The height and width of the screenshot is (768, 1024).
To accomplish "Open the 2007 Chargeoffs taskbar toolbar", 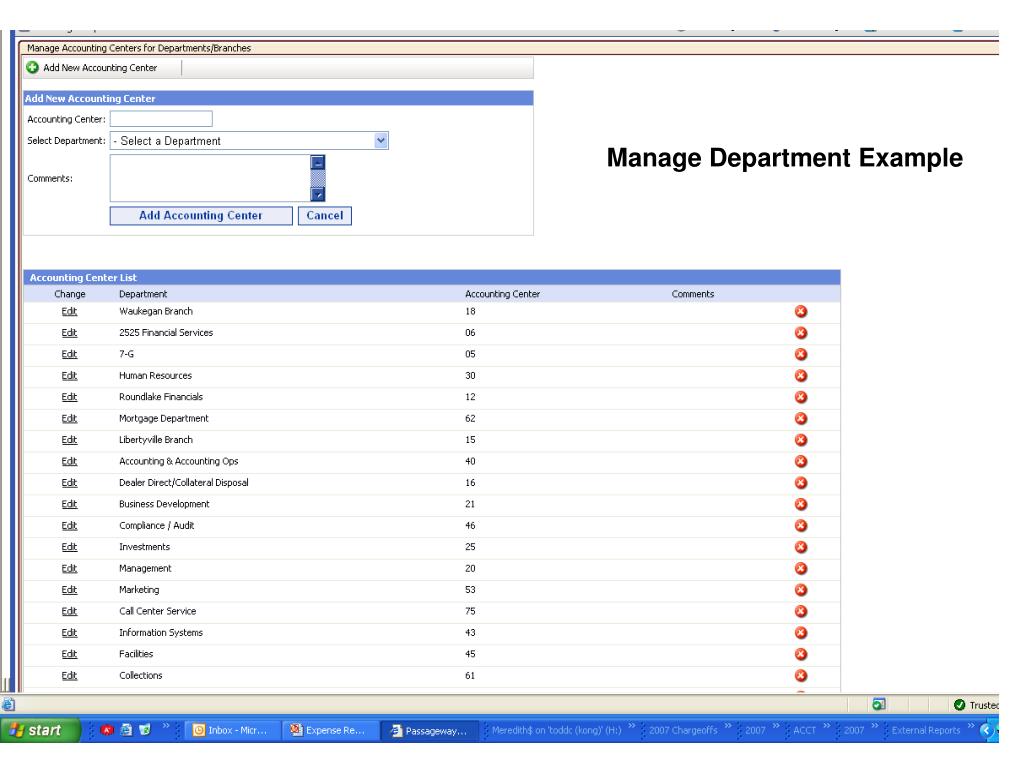I will pyautogui.click(x=683, y=730).
